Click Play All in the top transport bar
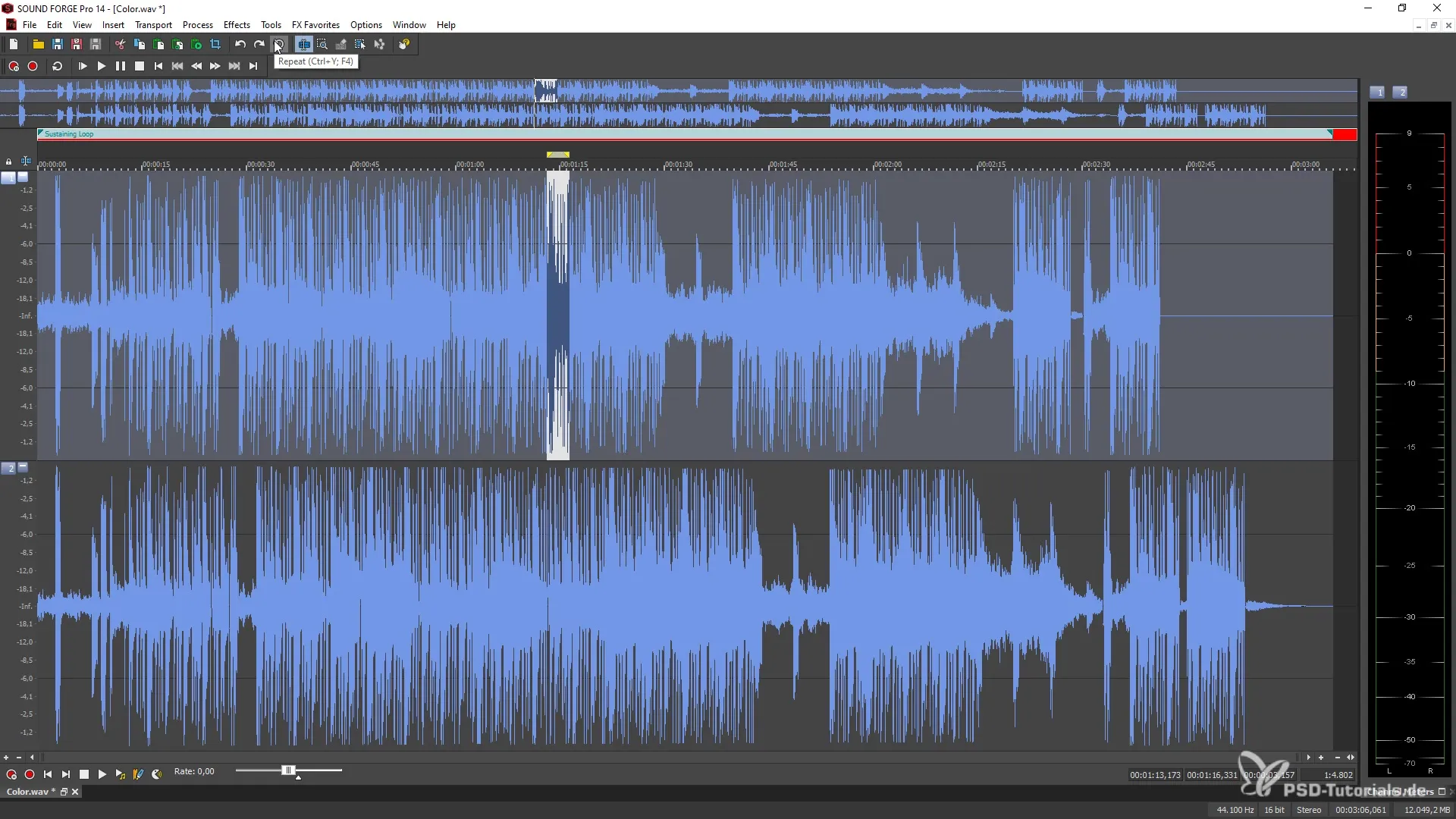Screen dimensions: 1456x819 (83, 66)
